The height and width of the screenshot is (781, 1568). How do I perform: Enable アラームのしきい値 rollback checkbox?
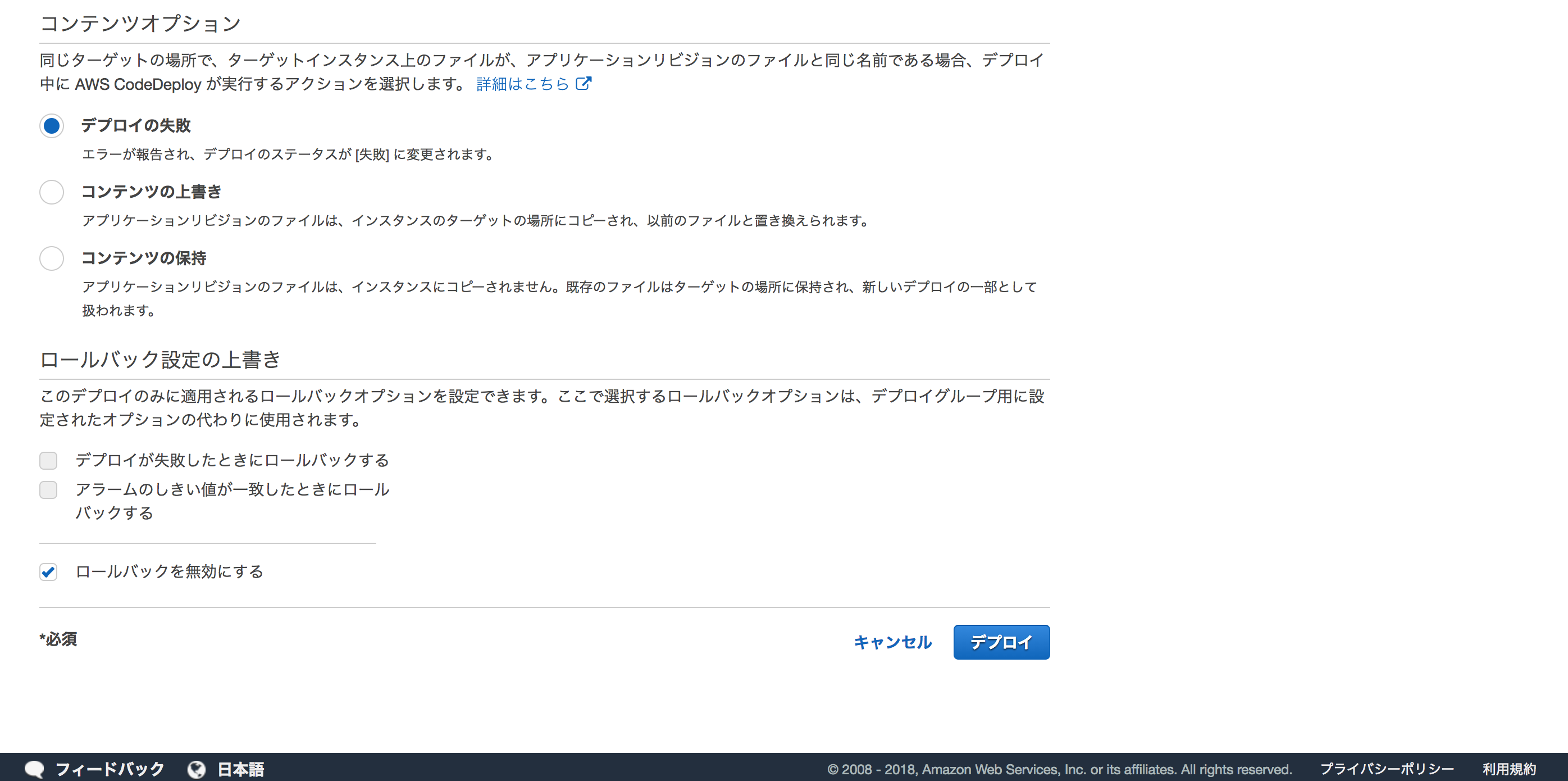48,490
